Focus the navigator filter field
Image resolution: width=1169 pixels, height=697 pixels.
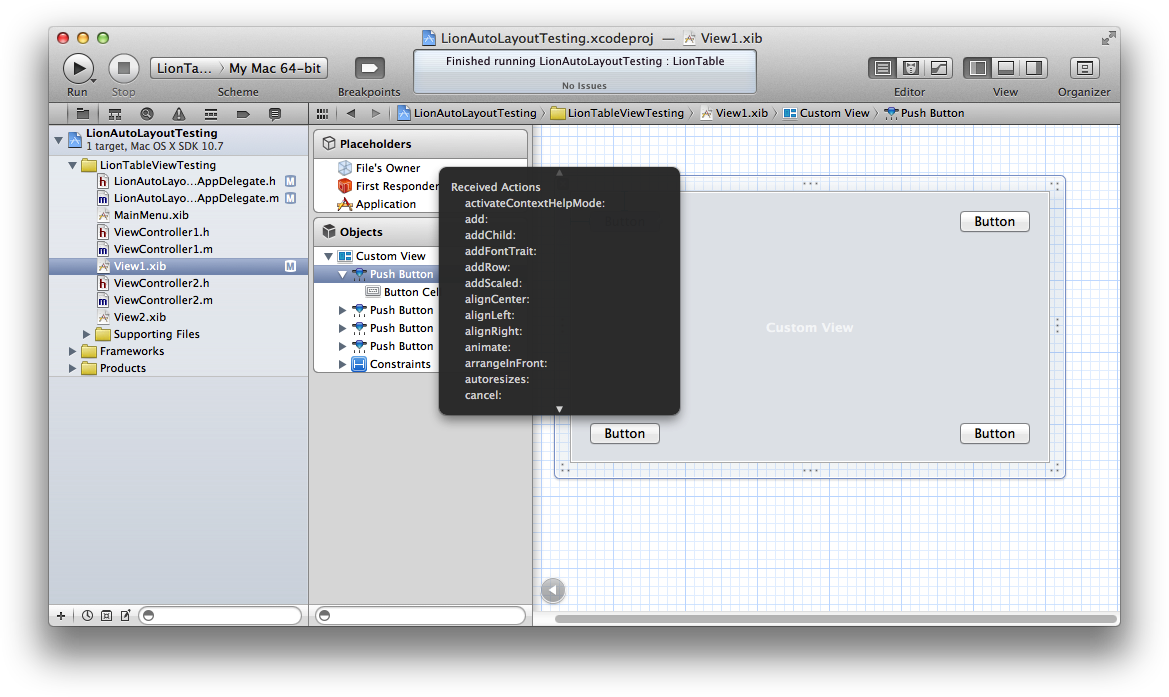220,616
